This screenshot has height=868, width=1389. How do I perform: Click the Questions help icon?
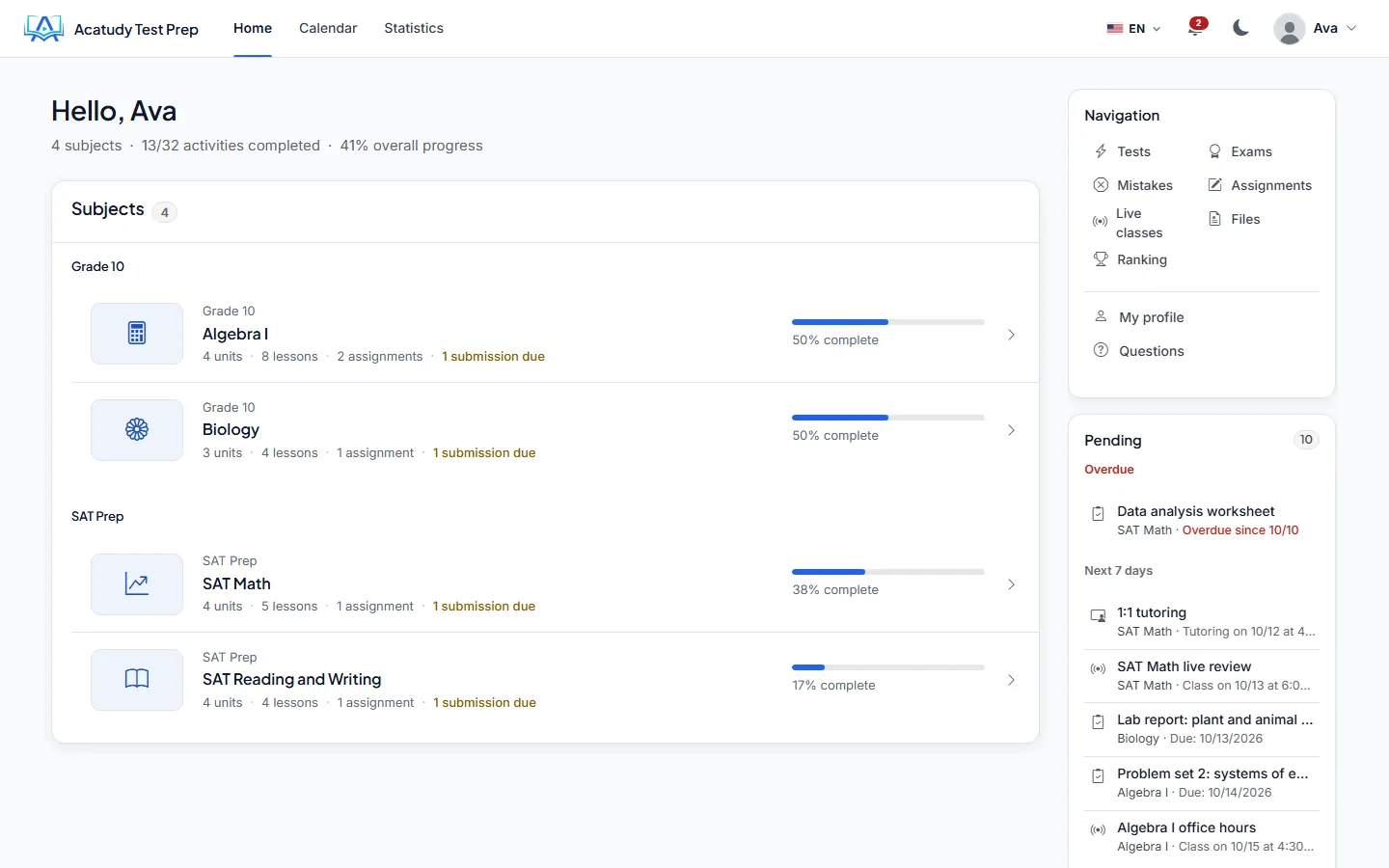pos(1101,350)
